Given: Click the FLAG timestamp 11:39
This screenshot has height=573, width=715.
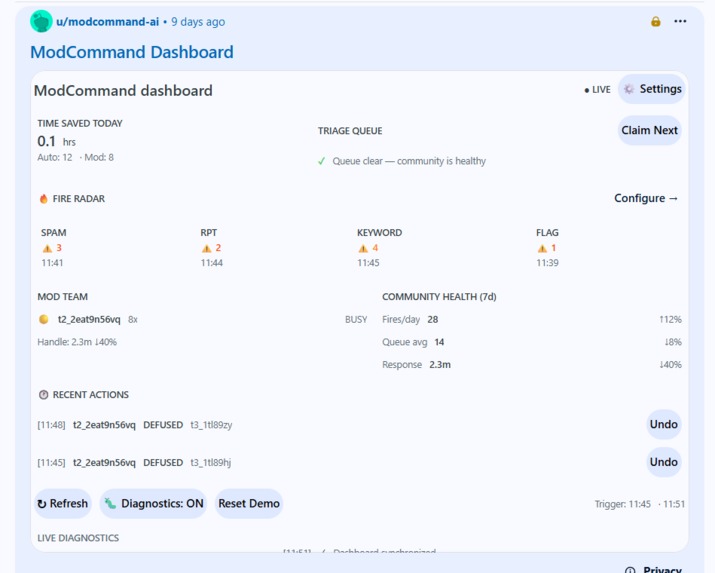Looking at the screenshot, I should 547,263.
